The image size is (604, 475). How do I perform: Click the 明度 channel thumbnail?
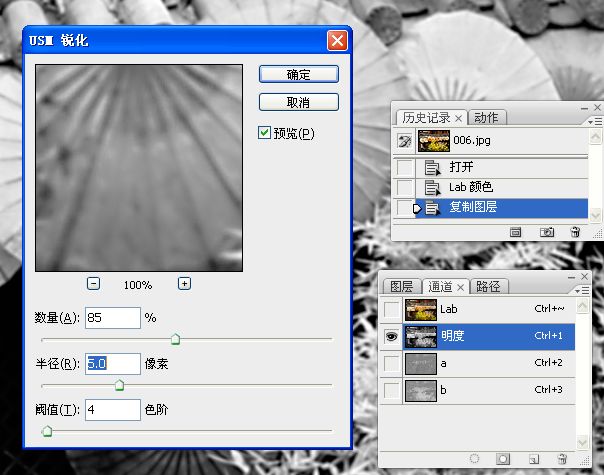tap(421, 337)
